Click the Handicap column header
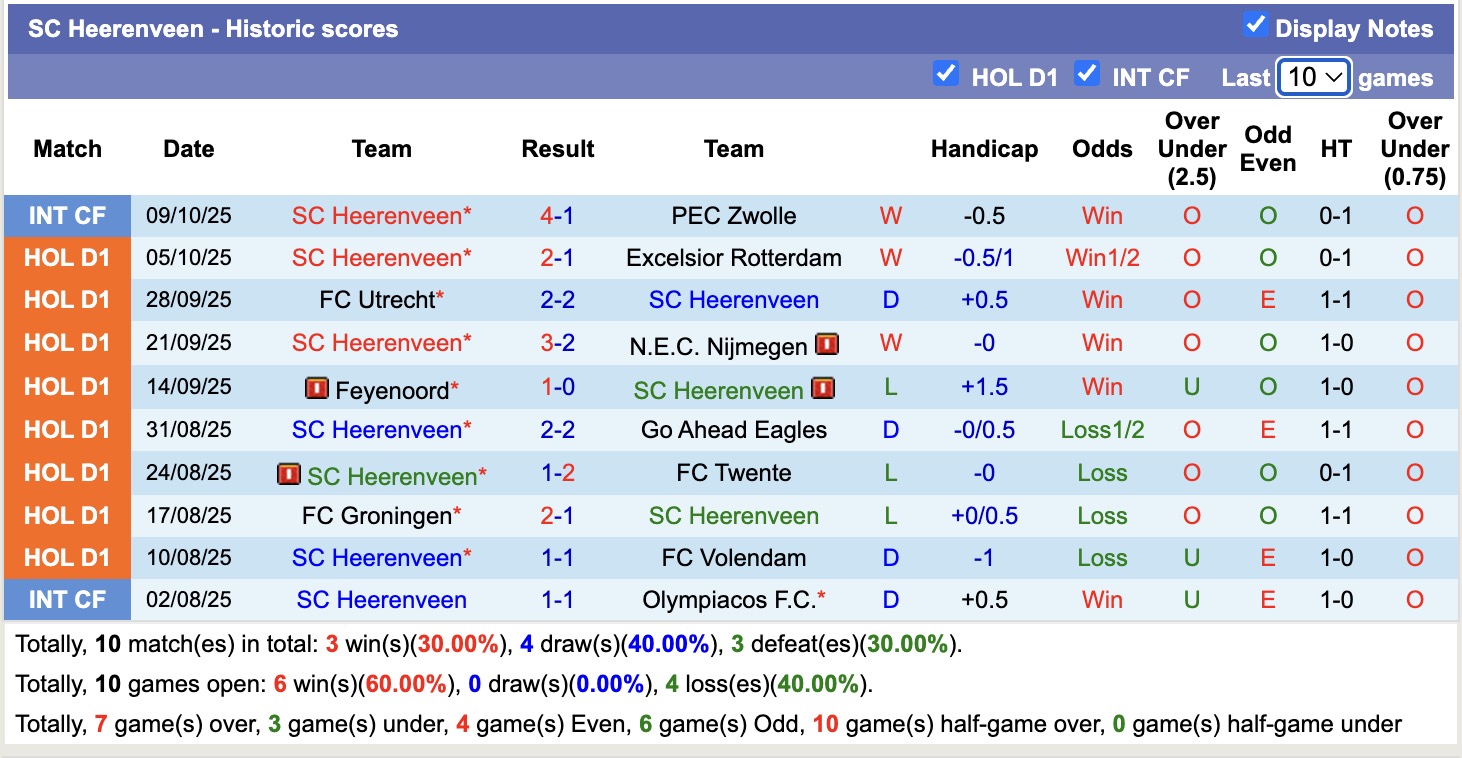 tap(984, 148)
